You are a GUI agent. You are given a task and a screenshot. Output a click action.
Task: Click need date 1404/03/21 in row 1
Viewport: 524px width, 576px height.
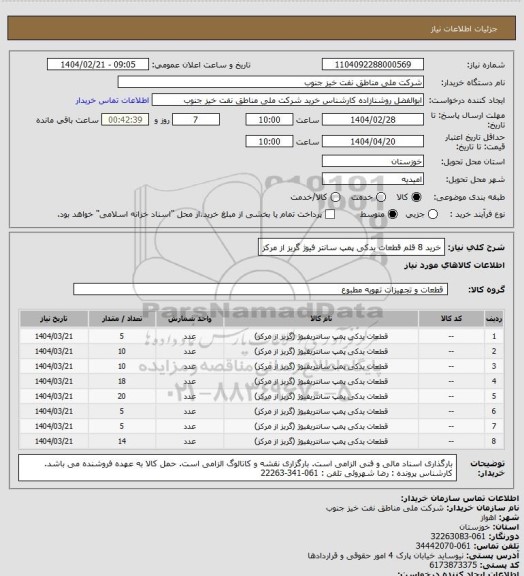click(x=54, y=336)
